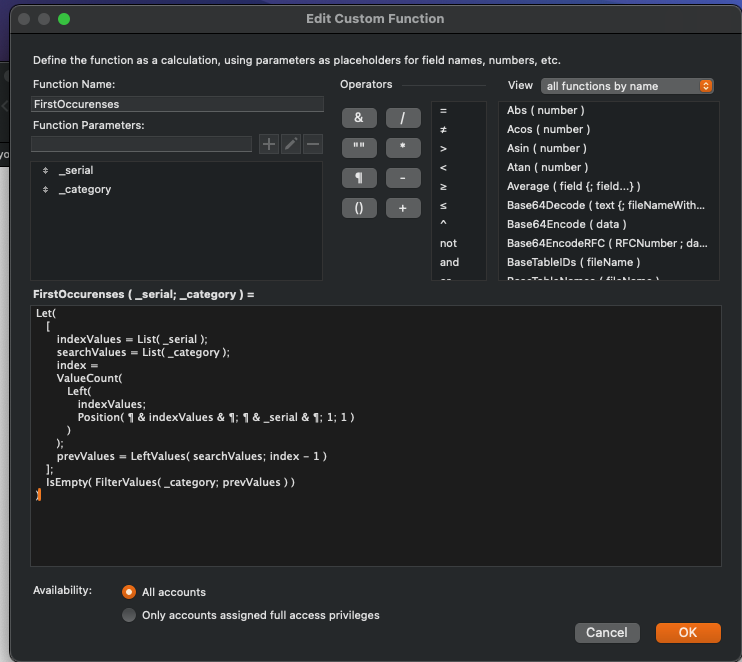Screen dimensions: 742x662
Task: Click the _category parameter reorder handle
Action: (45, 189)
